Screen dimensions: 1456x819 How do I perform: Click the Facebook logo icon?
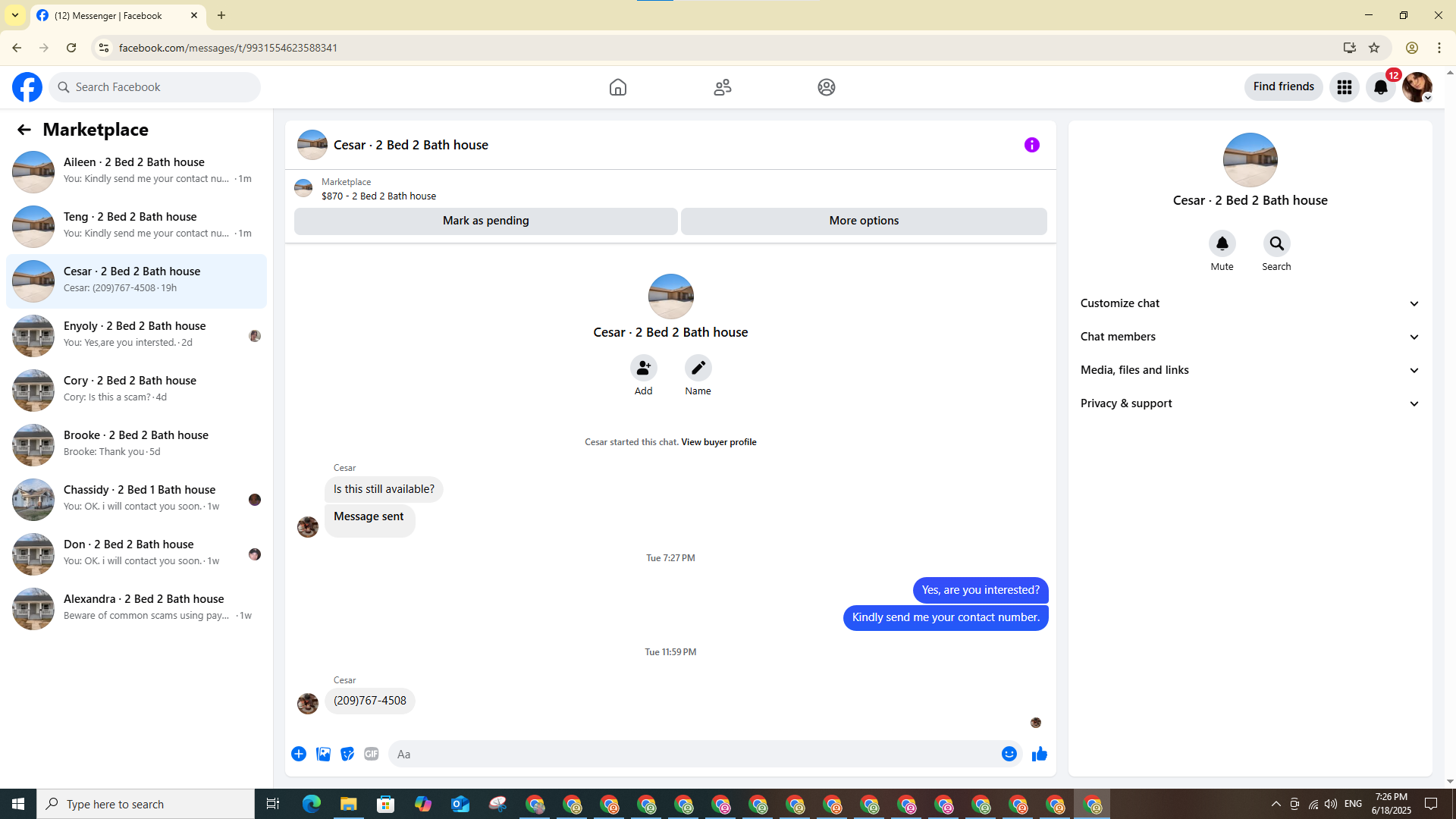27,87
